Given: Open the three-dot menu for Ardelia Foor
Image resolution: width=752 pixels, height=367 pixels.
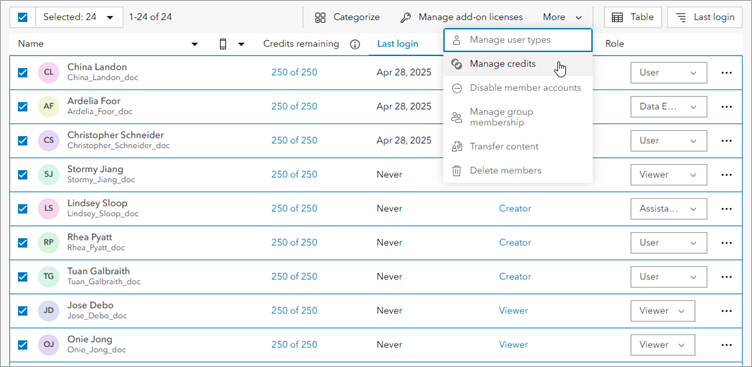Looking at the screenshot, I should 727,107.
